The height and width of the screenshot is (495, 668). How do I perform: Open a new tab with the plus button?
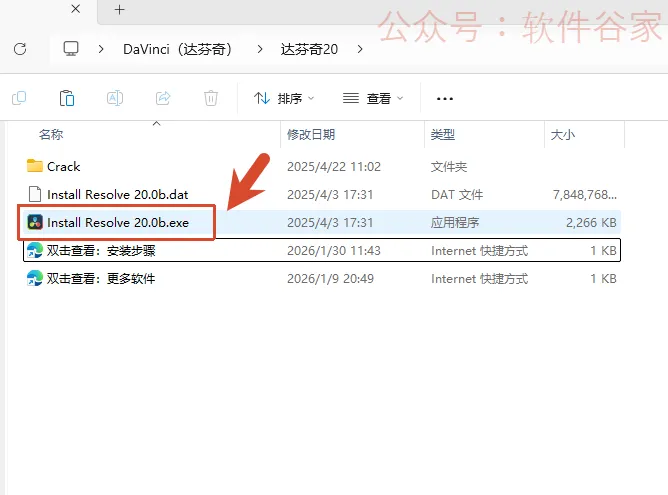(x=120, y=10)
